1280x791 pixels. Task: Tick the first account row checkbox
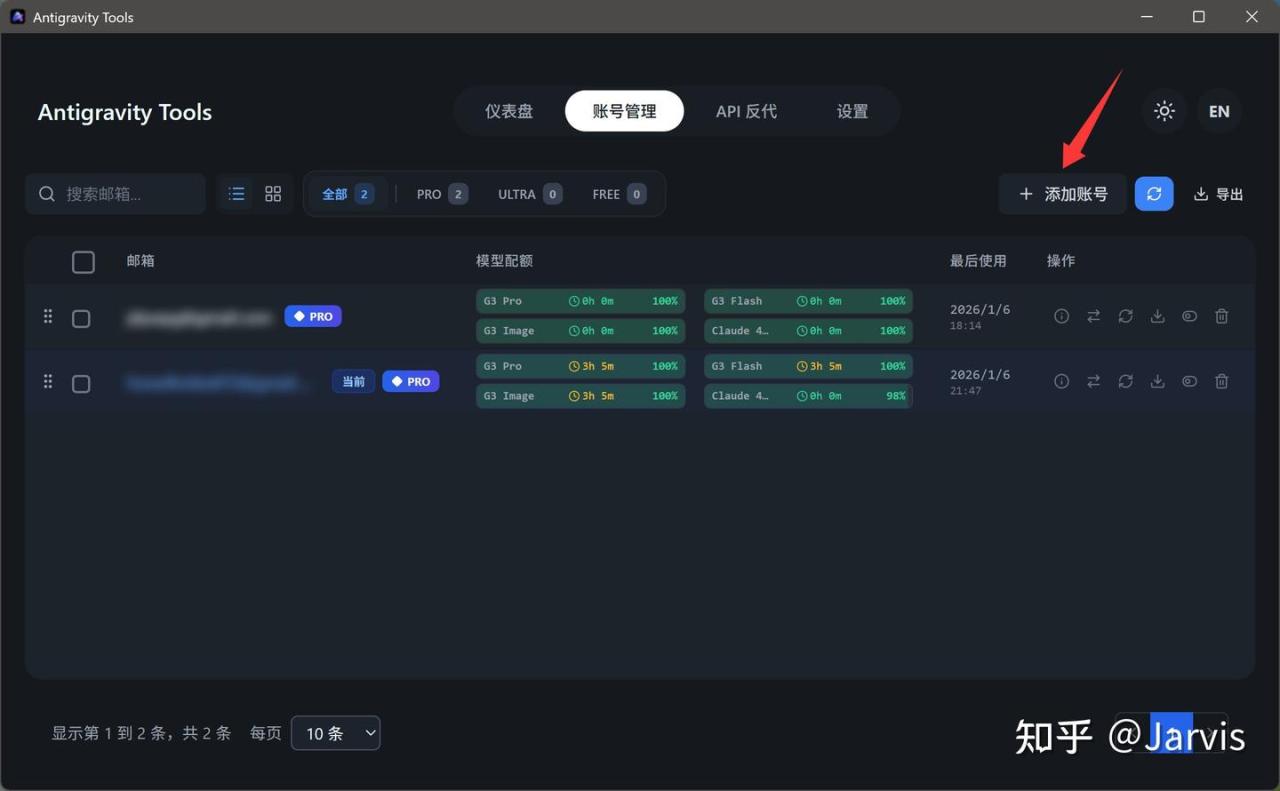pyautogui.click(x=82, y=318)
